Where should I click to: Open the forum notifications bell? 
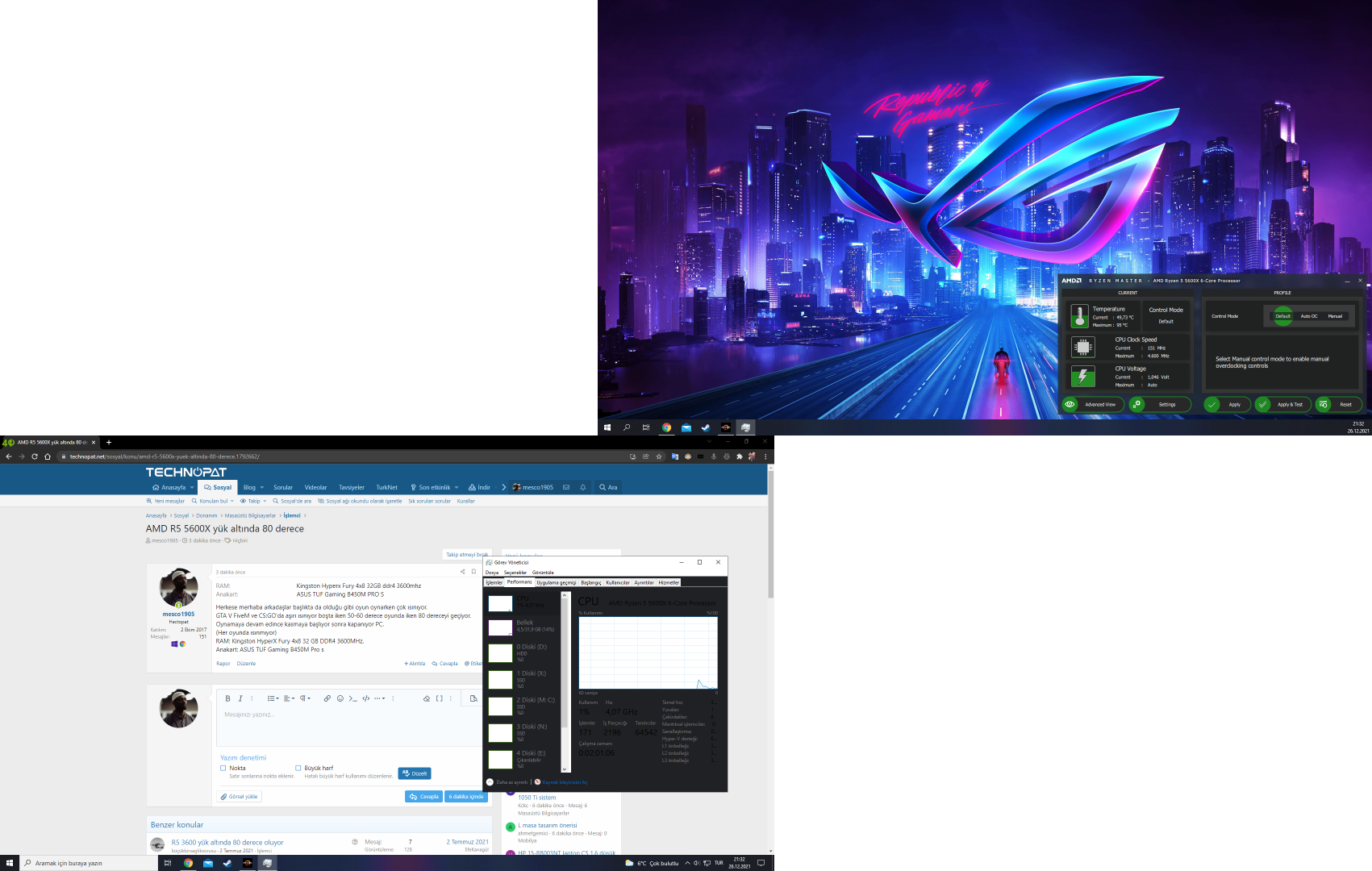point(582,487)
